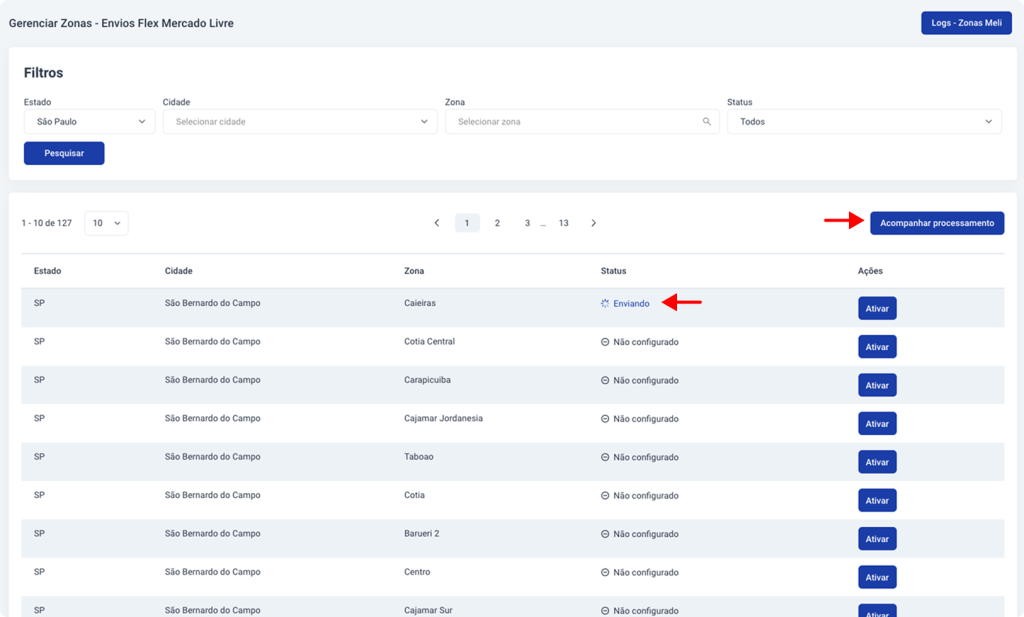1024x617 pixels.
Task: Open Logs - Zonas Meli
Action: click(x=966, y=23)
